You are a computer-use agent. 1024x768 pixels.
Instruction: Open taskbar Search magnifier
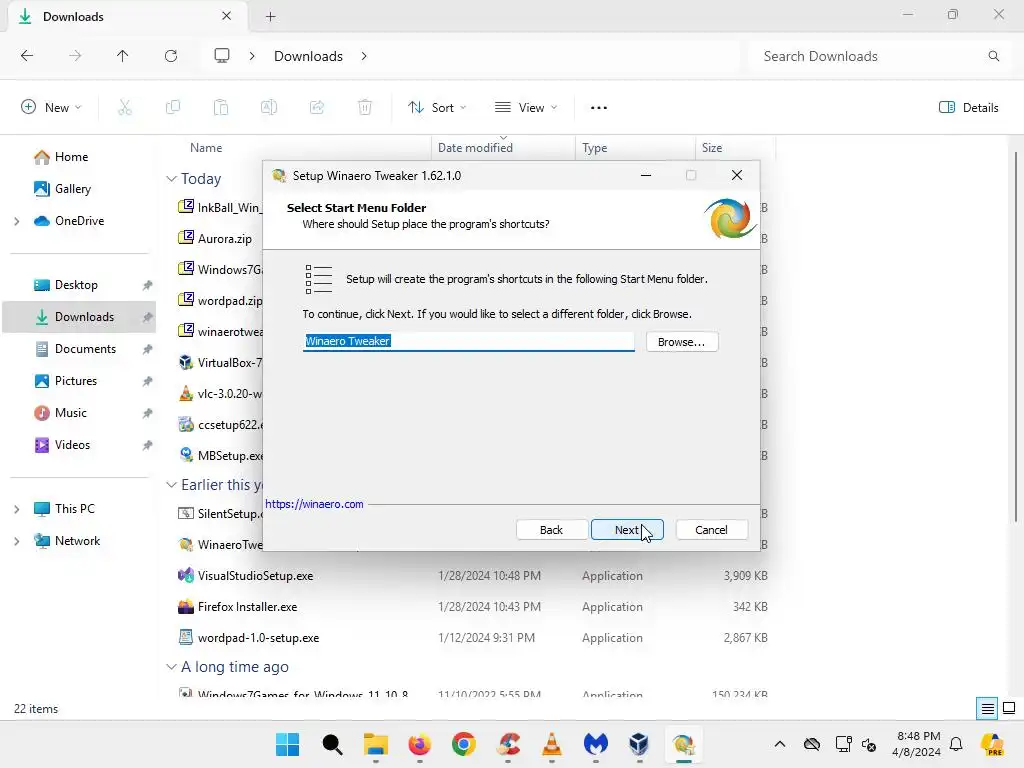coord(332,744)
